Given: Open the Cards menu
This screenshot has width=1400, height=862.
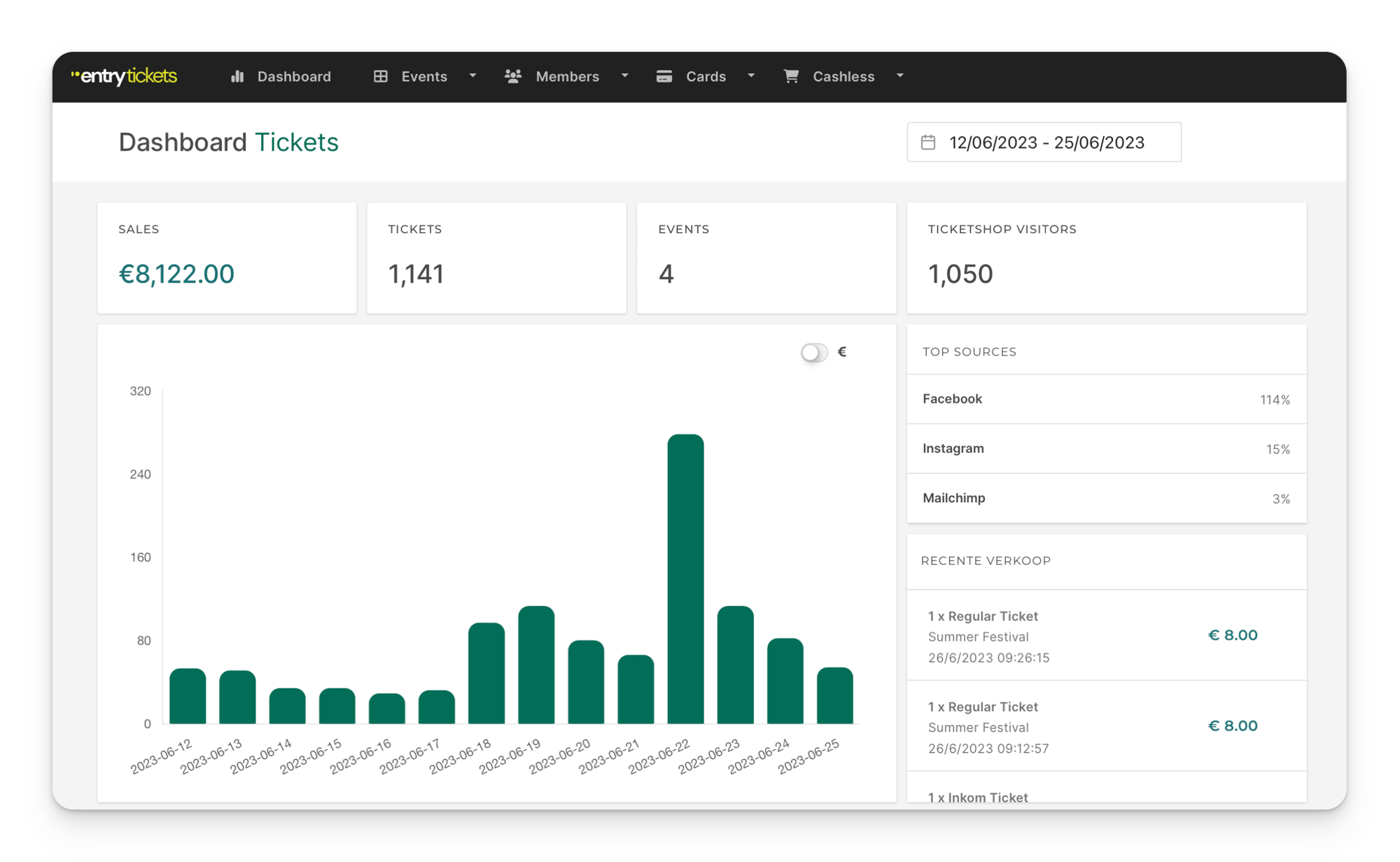Looking at the screenshot, I should click(706, 76).
